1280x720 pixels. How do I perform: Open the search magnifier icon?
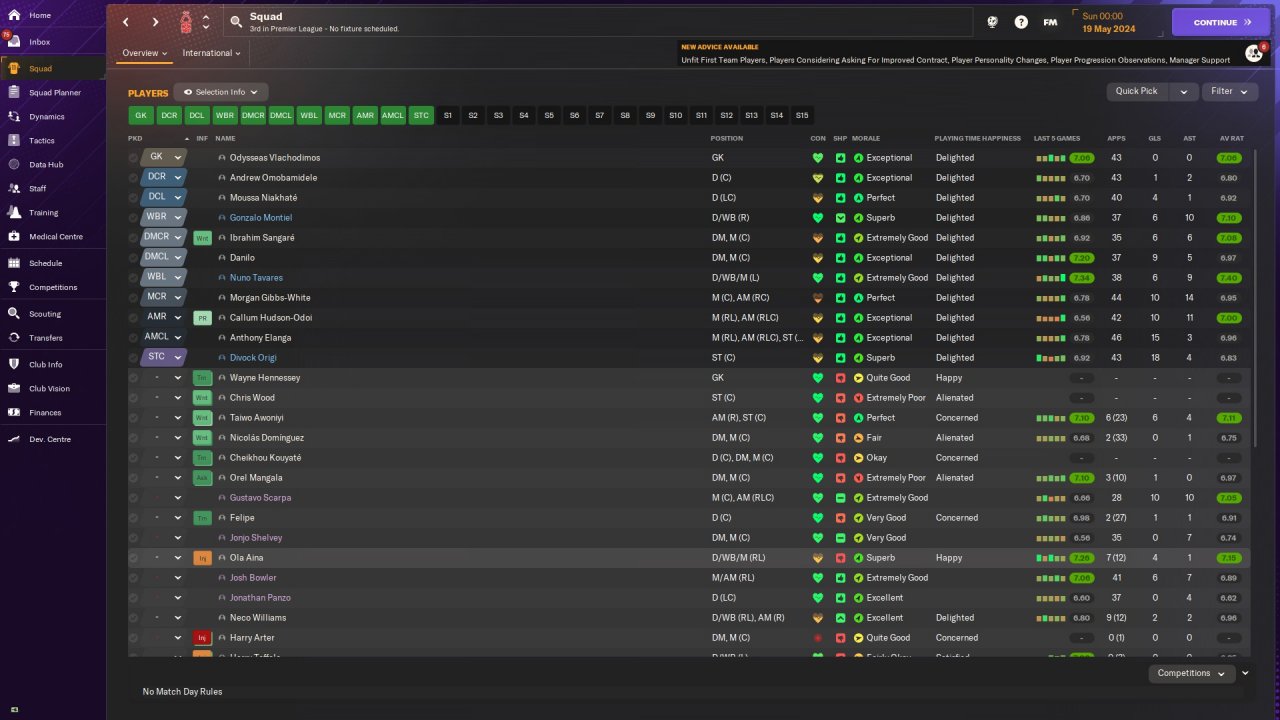[x=236, y=21]
